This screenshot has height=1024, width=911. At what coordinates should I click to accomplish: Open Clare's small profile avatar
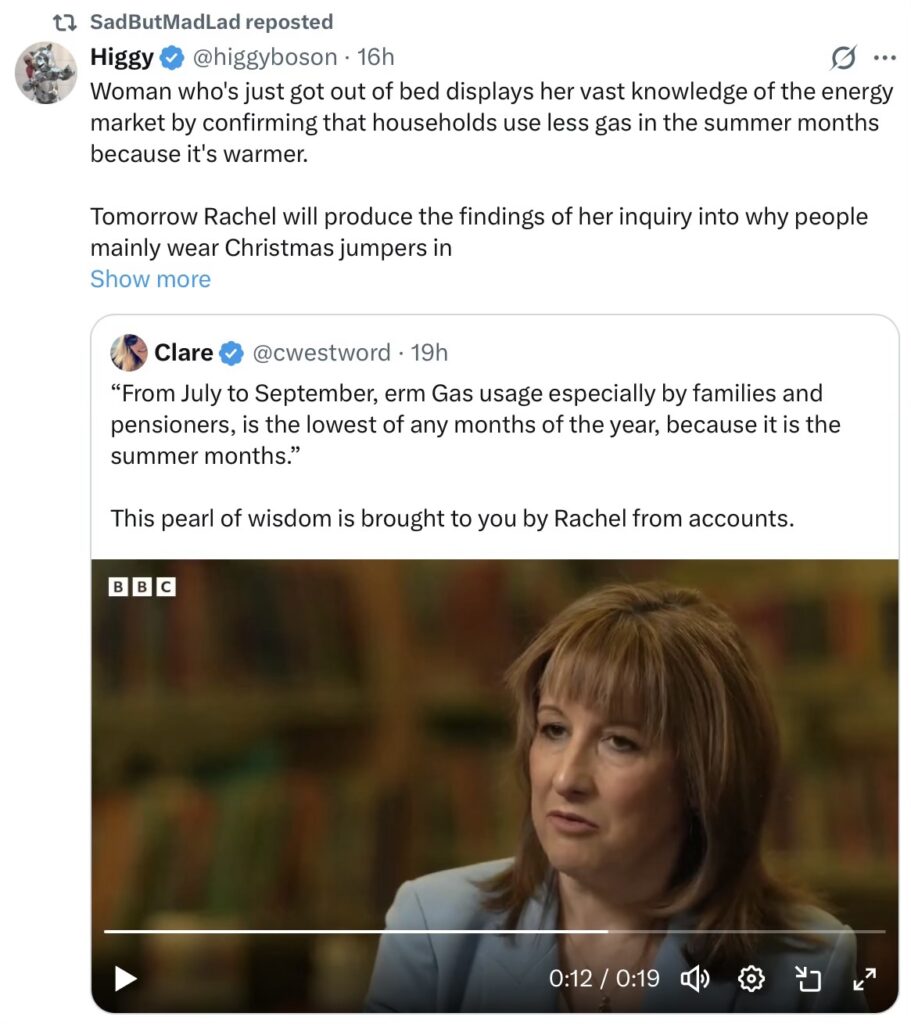click(129, 352)
